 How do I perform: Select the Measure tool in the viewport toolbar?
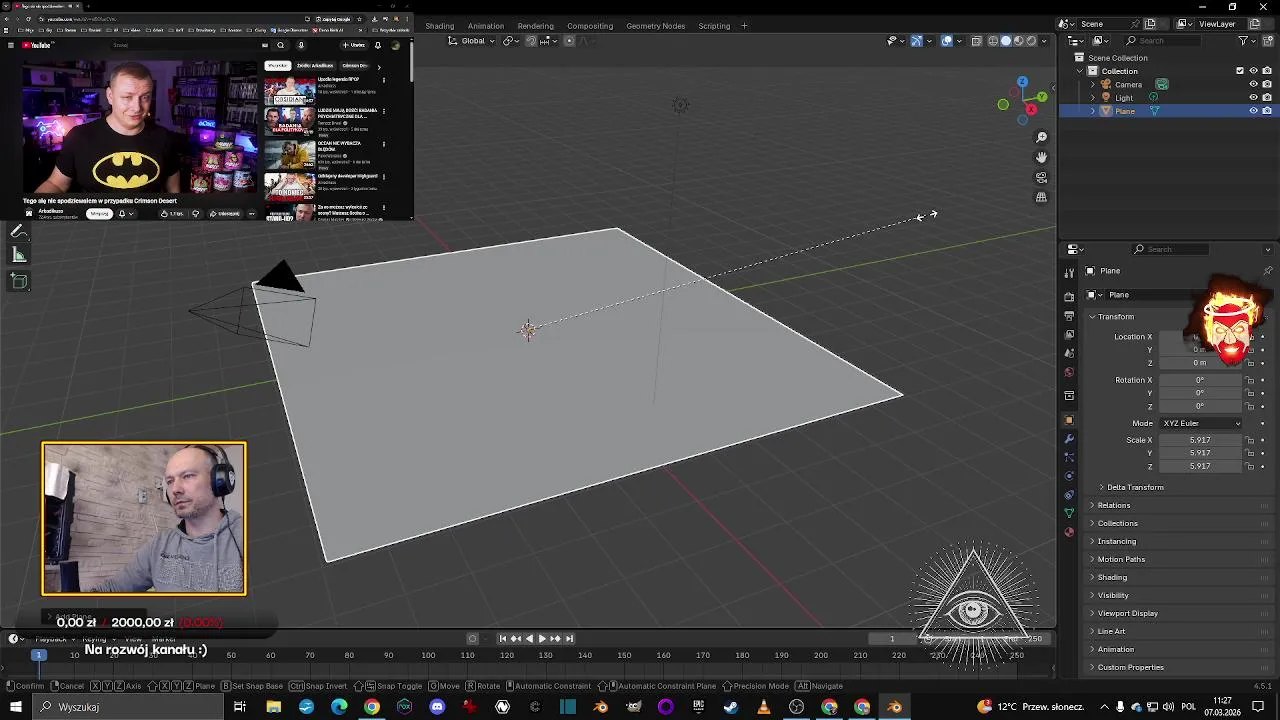[x=18, y=255]
